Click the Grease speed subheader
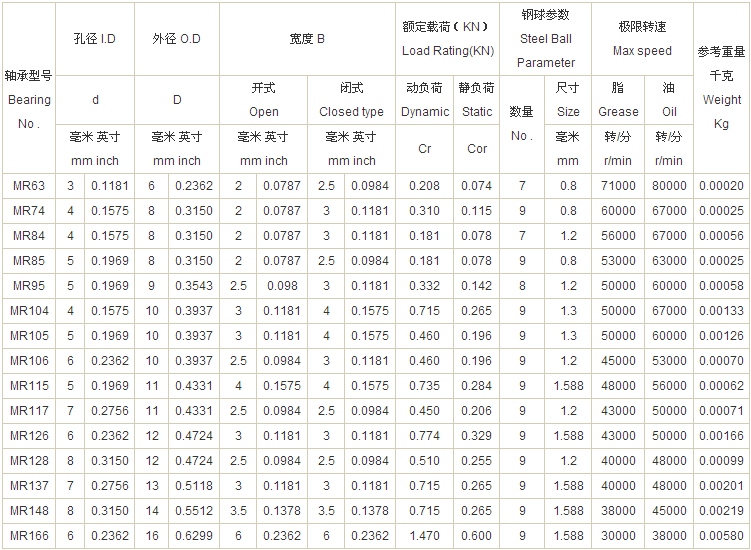Image resolution: width=751 pixels, height=550 pixels. (618, 100)
